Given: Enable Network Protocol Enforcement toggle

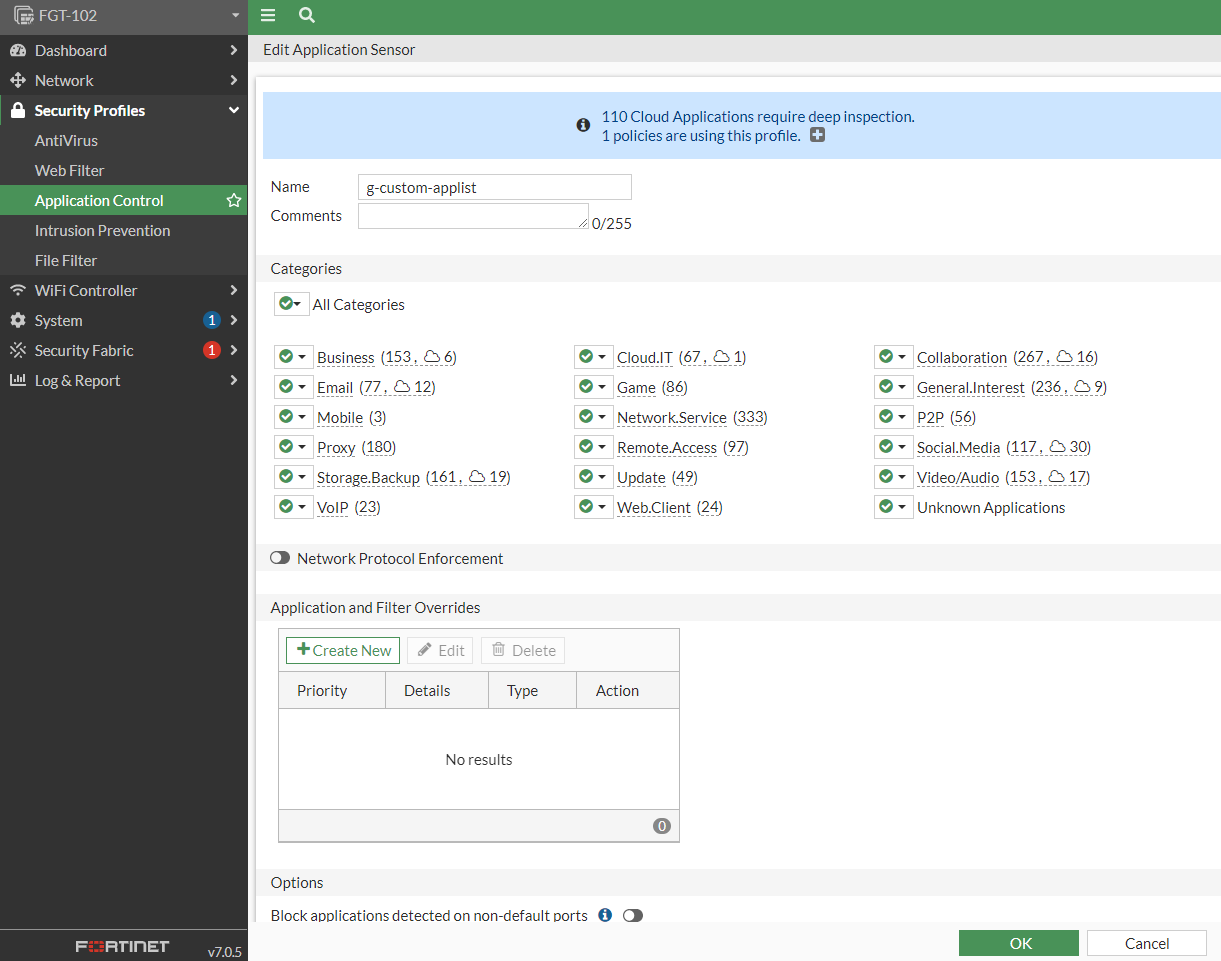Looking at the screenshot, I should [280, 559].
